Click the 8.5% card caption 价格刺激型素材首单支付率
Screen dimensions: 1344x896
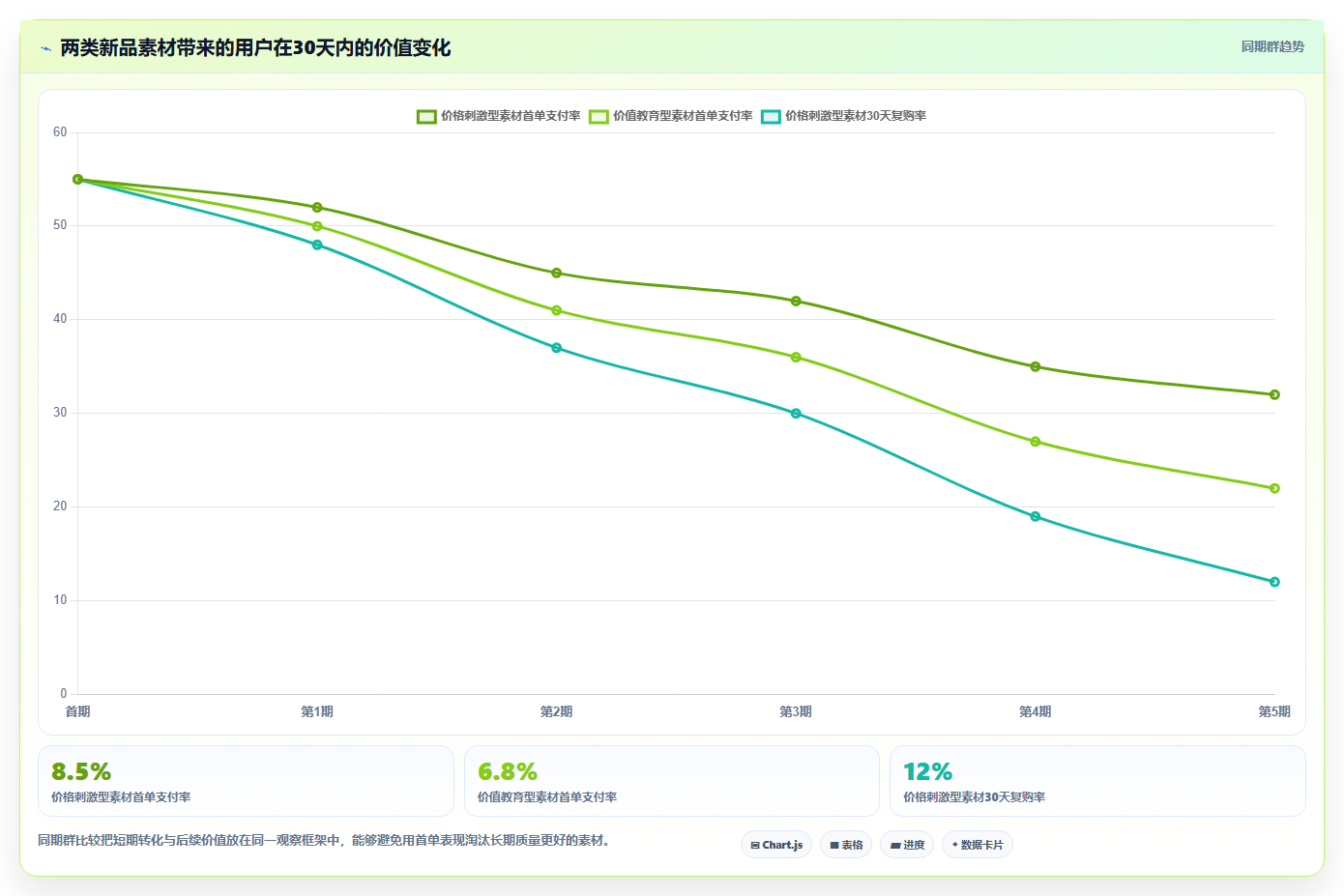(121, 797)
